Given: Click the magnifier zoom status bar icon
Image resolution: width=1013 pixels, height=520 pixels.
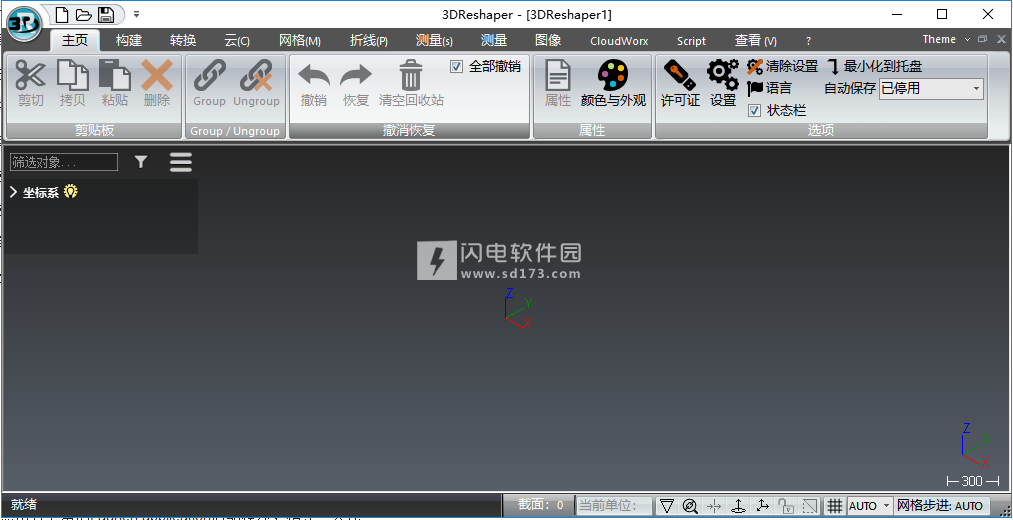Looking at the screenshot, I should tap(690, 506).
